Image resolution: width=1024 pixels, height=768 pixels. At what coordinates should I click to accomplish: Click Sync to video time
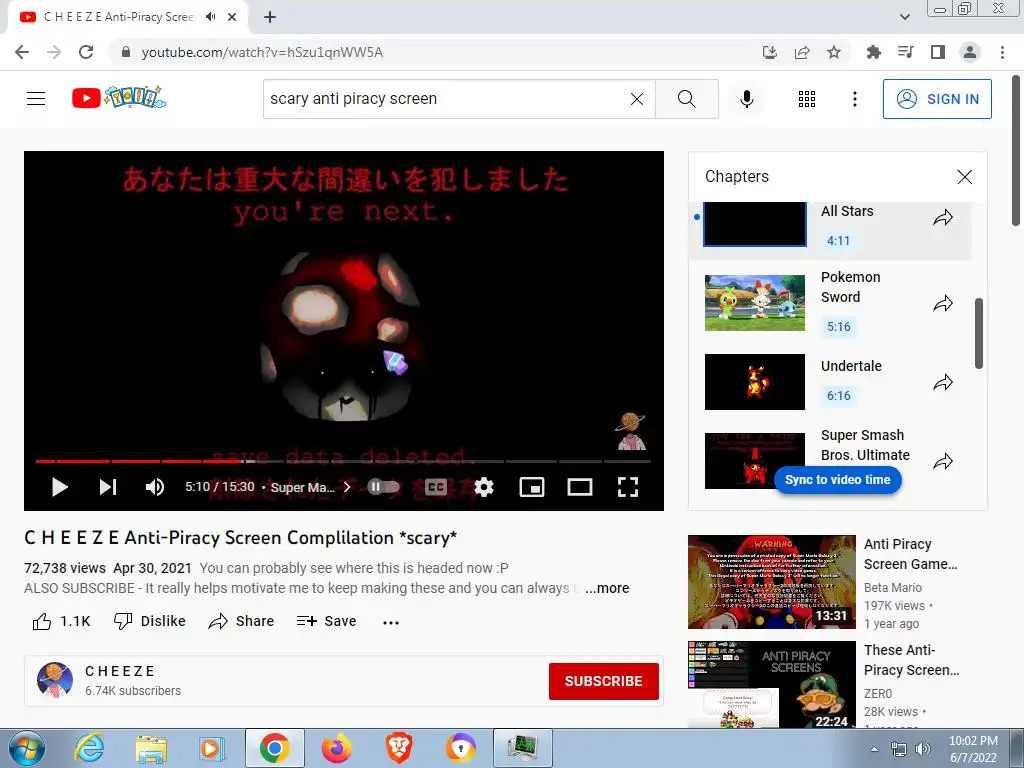(x=838, y=480)
